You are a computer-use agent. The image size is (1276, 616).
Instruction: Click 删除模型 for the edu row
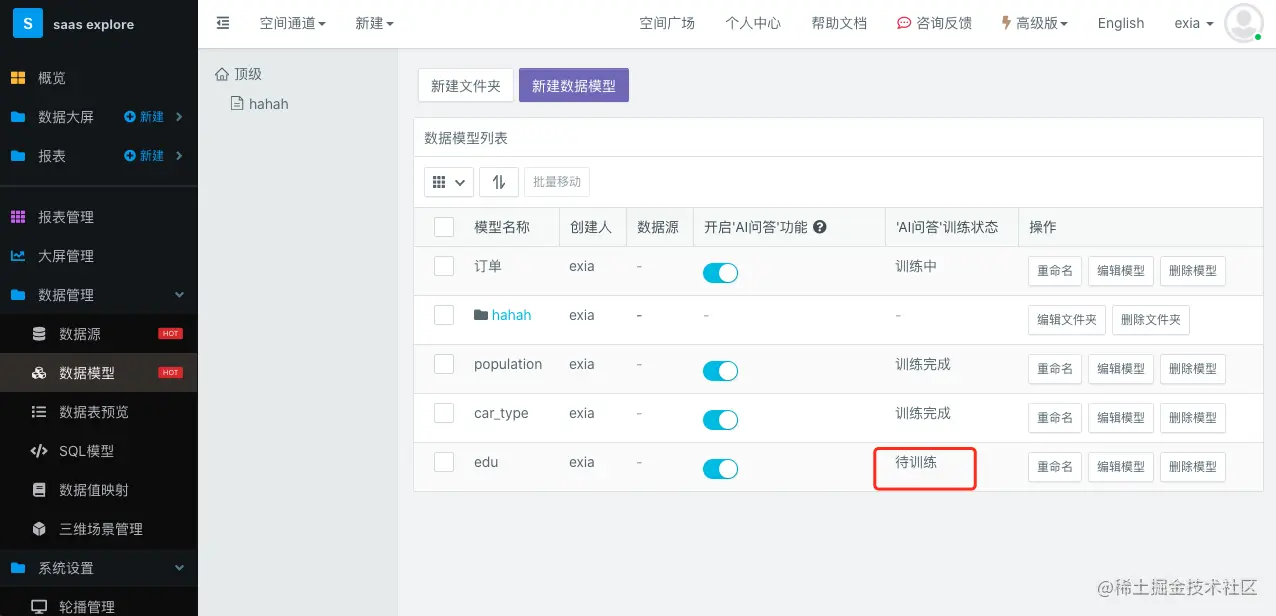(1193, 467)
